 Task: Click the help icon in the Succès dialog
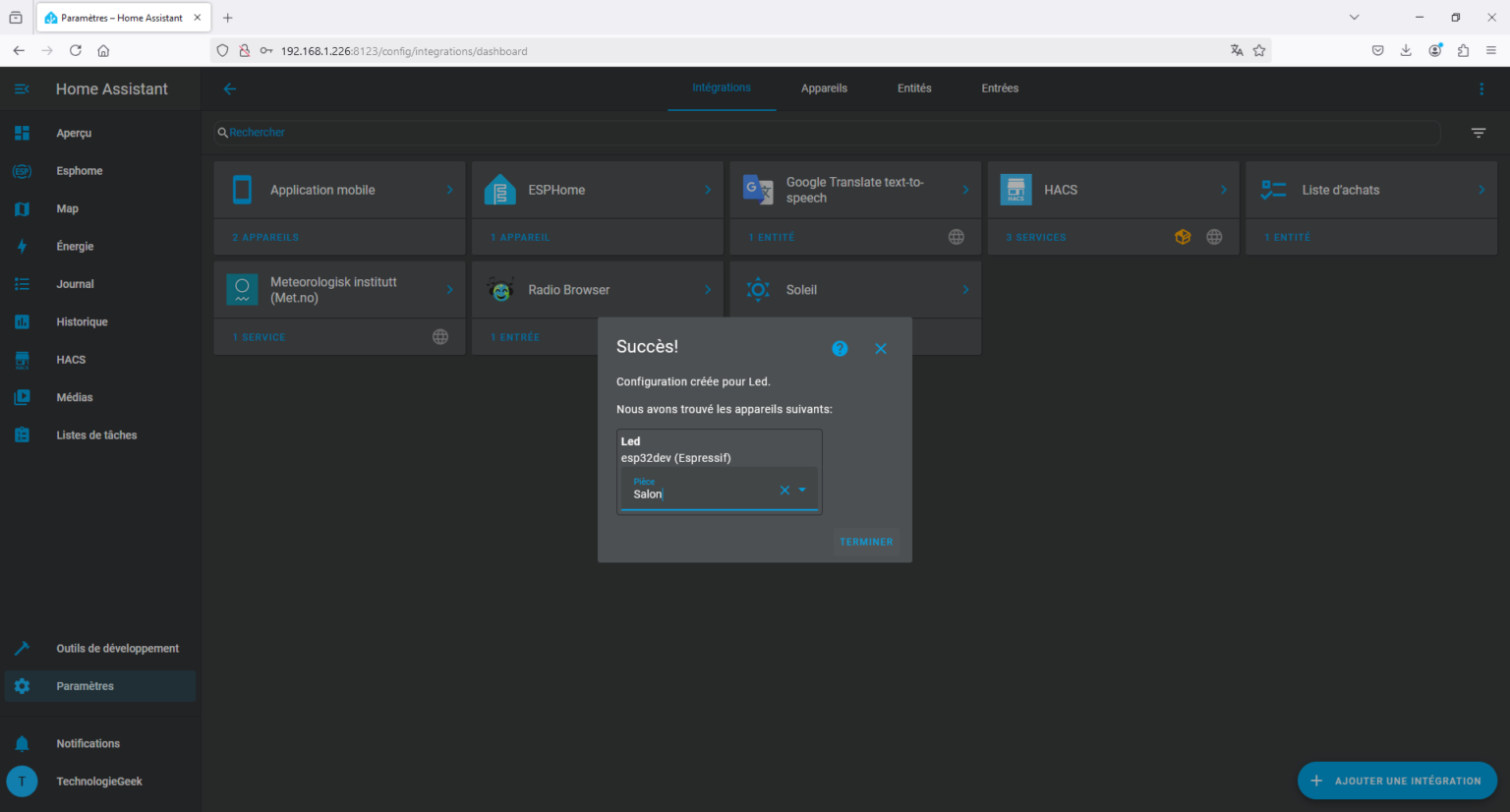tap(840, 348)
